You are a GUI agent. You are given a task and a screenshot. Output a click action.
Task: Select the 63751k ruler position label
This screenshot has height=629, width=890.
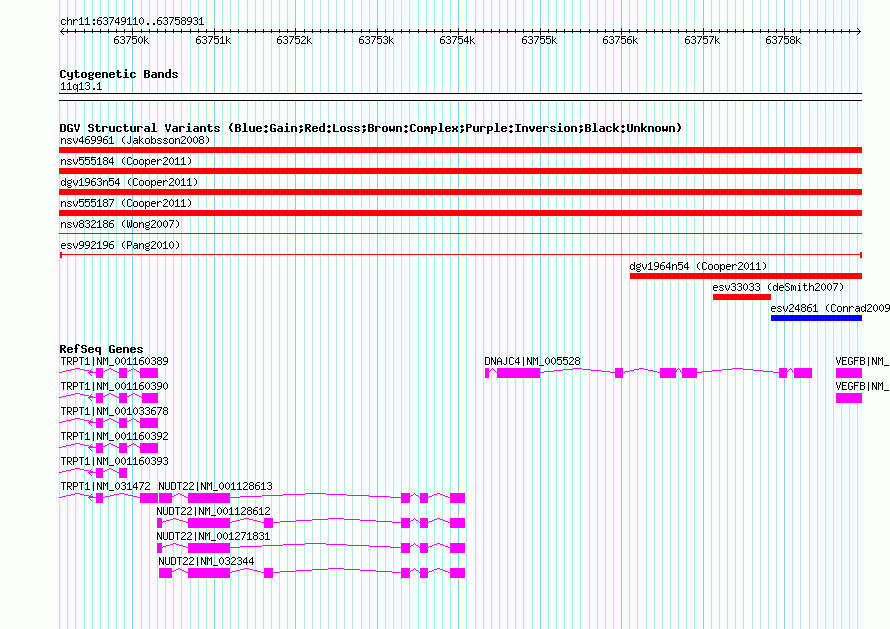point(213,40)
